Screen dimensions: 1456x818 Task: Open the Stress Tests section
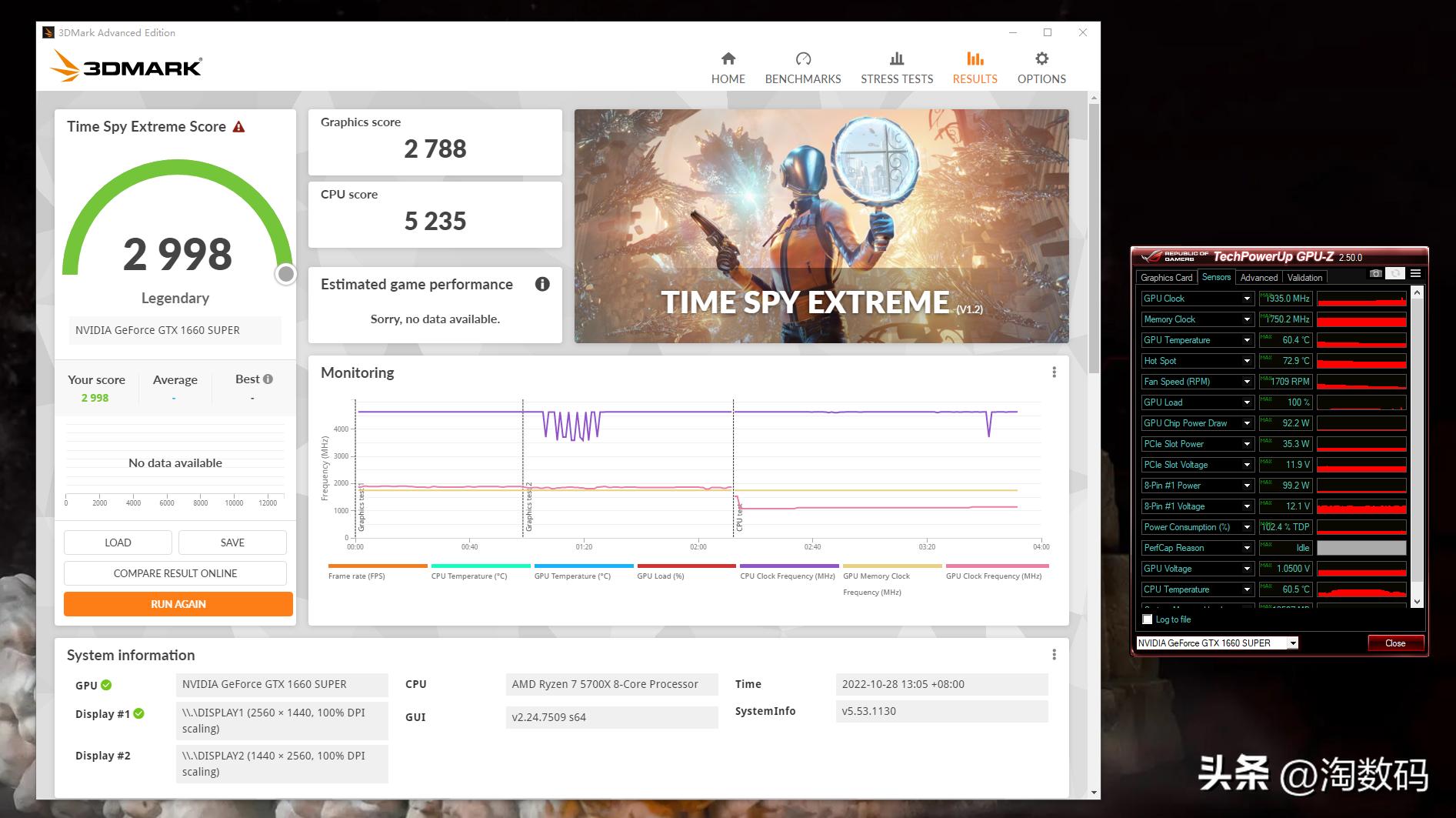[x=896, y=67]
